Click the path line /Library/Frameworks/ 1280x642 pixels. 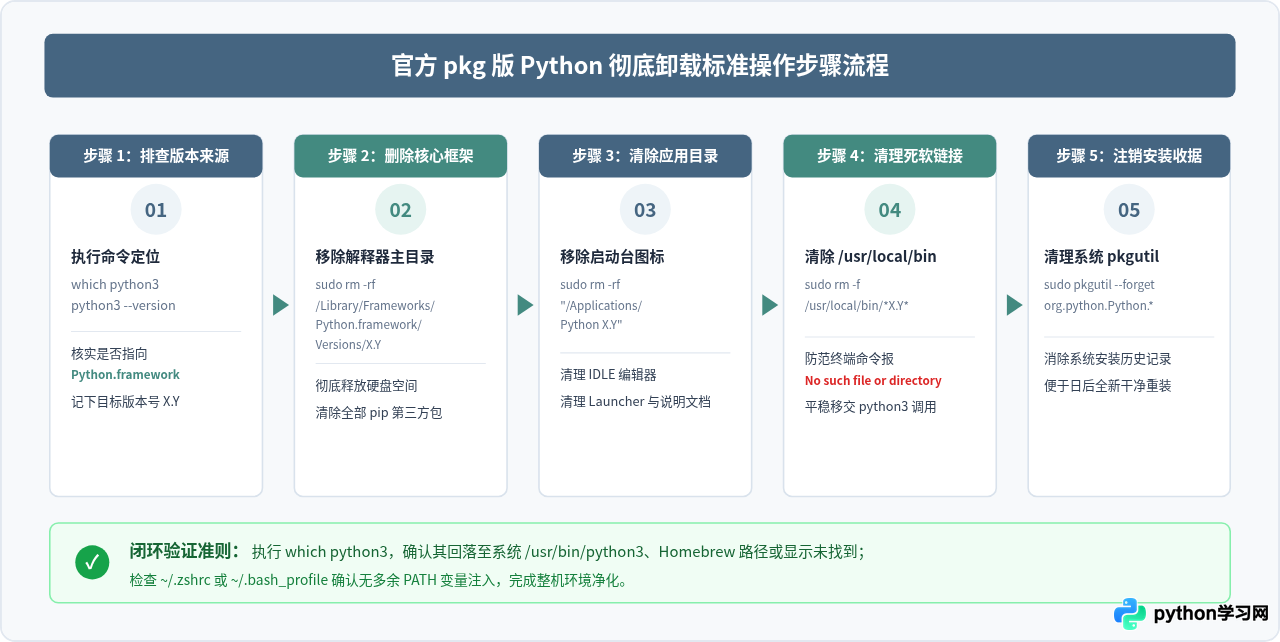click(375, 305)
